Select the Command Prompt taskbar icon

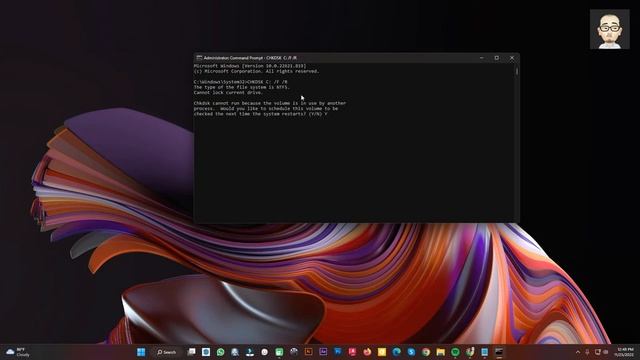499,352
